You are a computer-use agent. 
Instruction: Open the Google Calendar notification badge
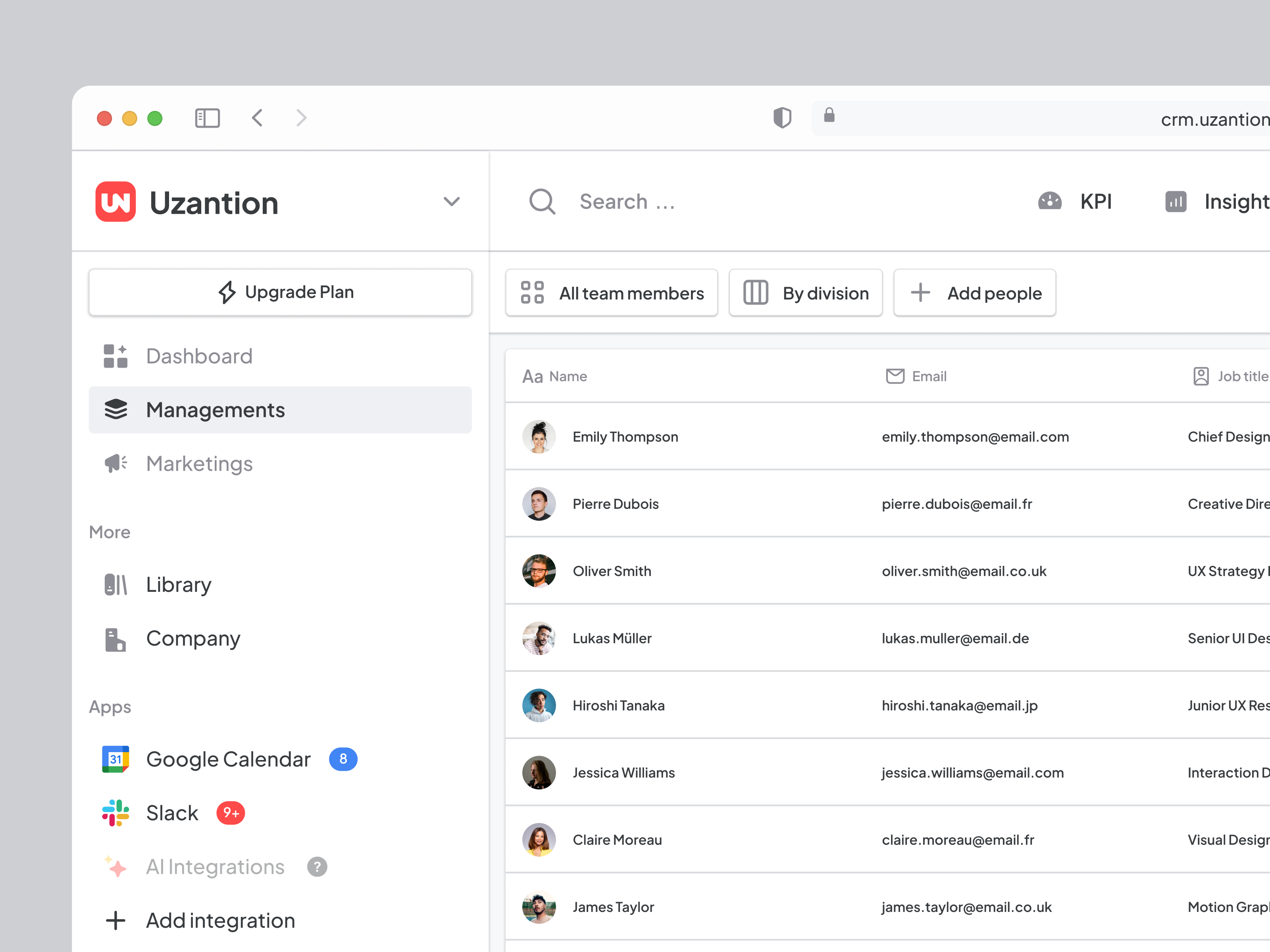pos(343,758)
